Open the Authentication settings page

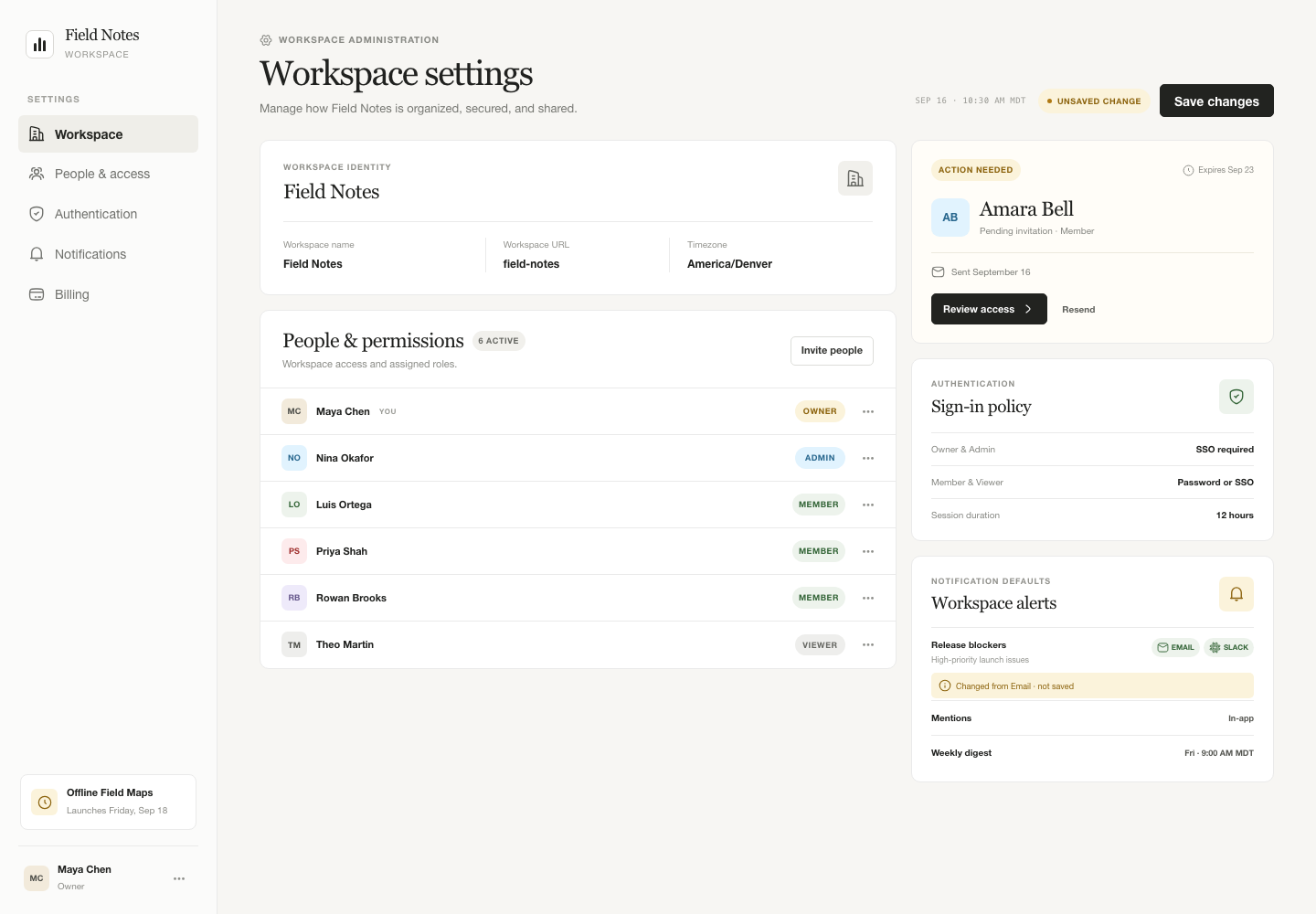108,214
